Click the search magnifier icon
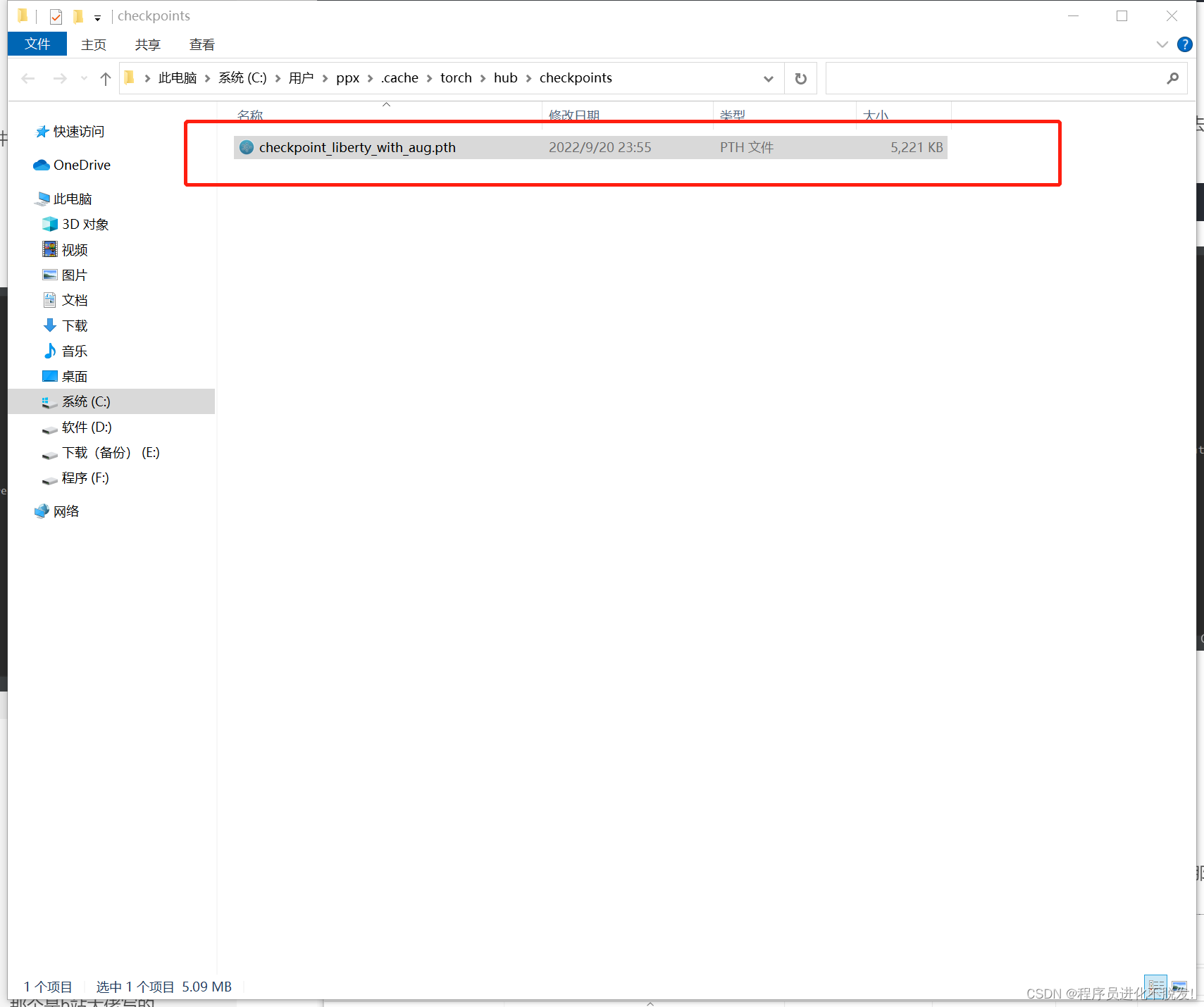Viewport: 1204px width, 1007px height. pyautogui.click(x=1172, y=78)
